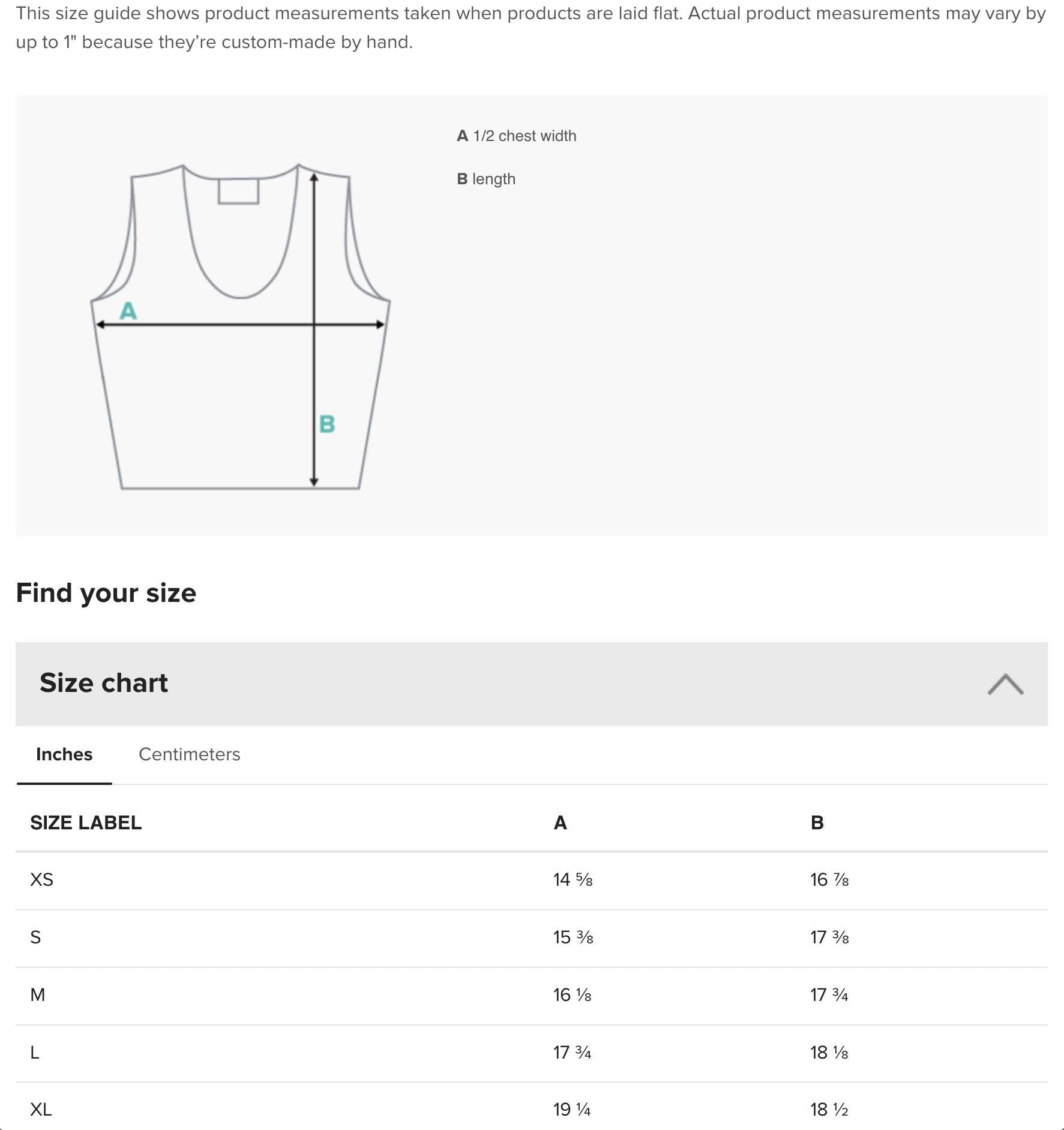Click the Size chart heading text
Viewport: 1064px width, 1130px height.
click(x=103, y=682)
